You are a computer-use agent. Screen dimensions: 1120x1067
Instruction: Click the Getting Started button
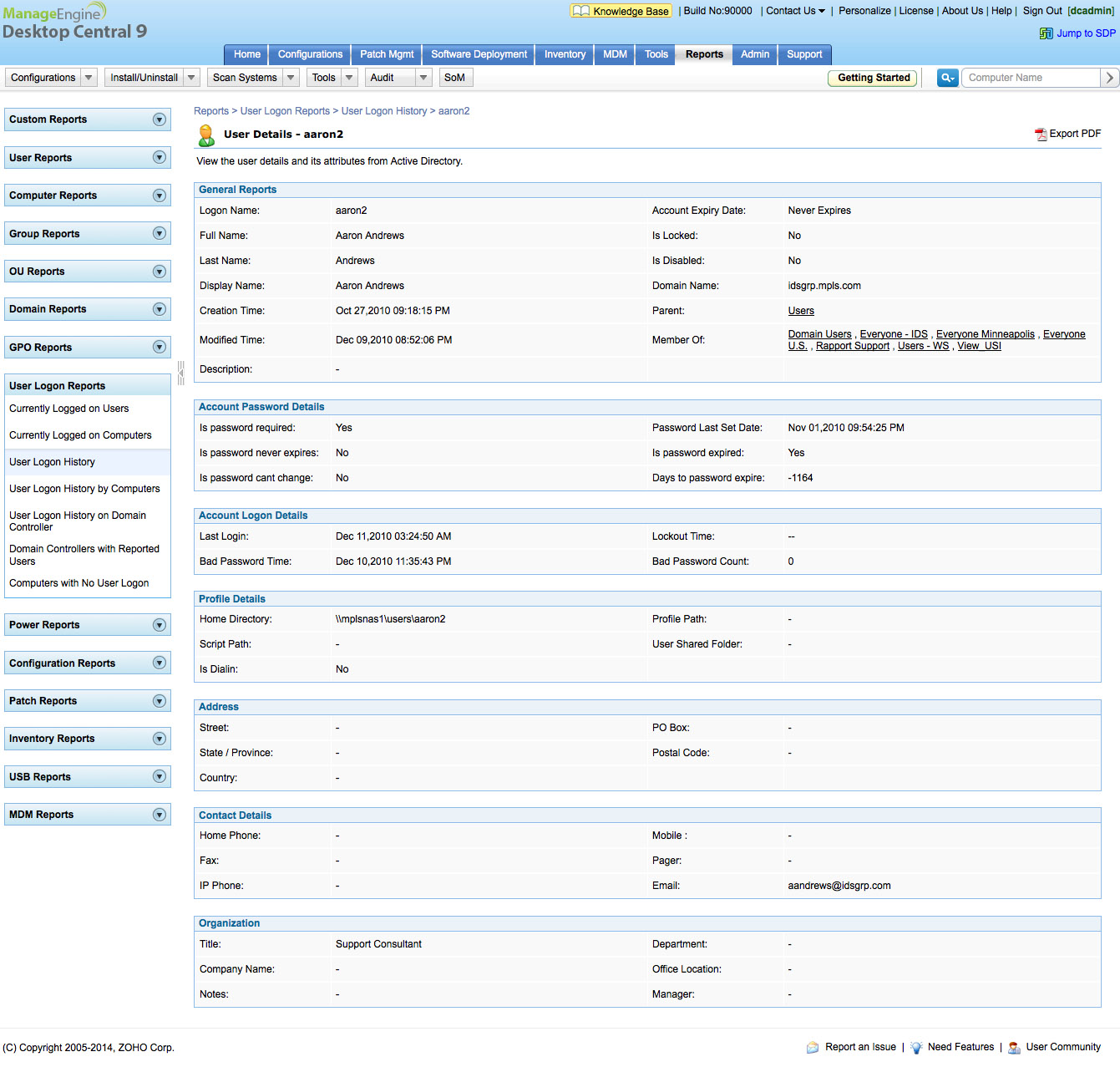point(873,78)
